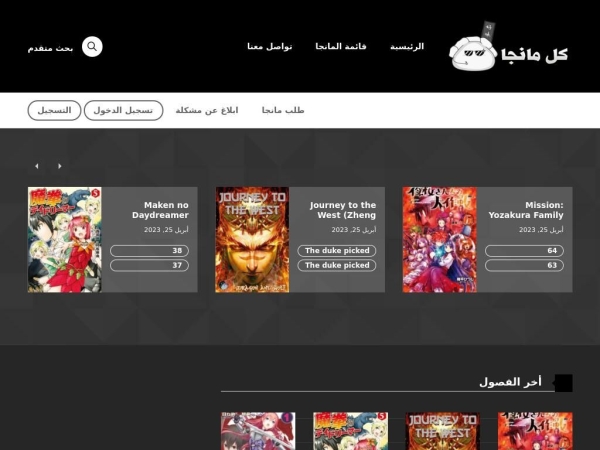Open Journey to the West title

coord(342,210)
